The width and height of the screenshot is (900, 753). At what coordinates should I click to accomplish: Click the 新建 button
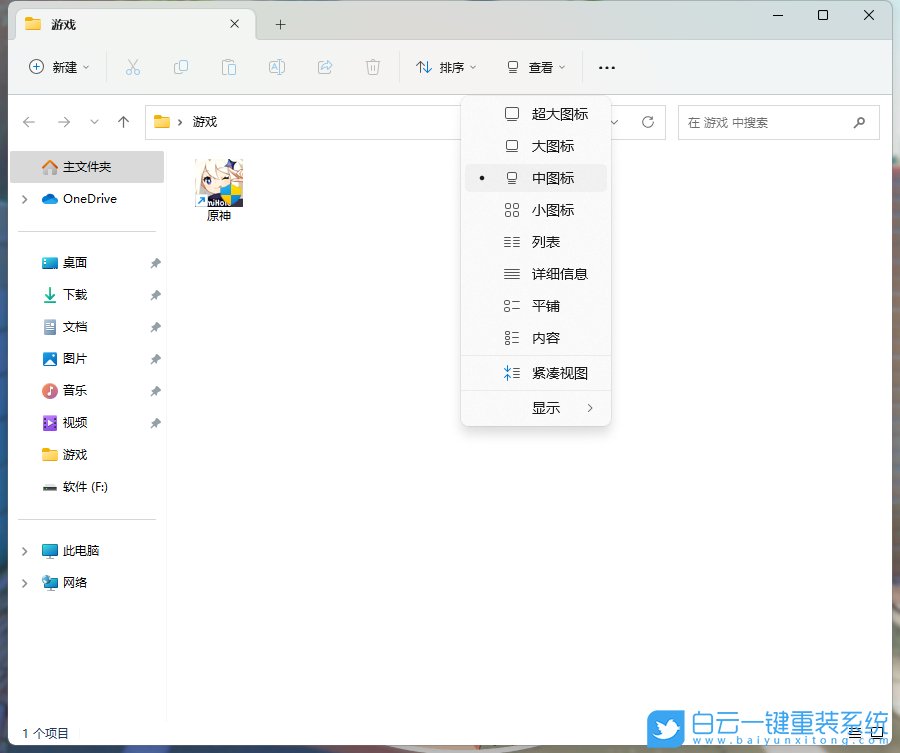(55, 67)
